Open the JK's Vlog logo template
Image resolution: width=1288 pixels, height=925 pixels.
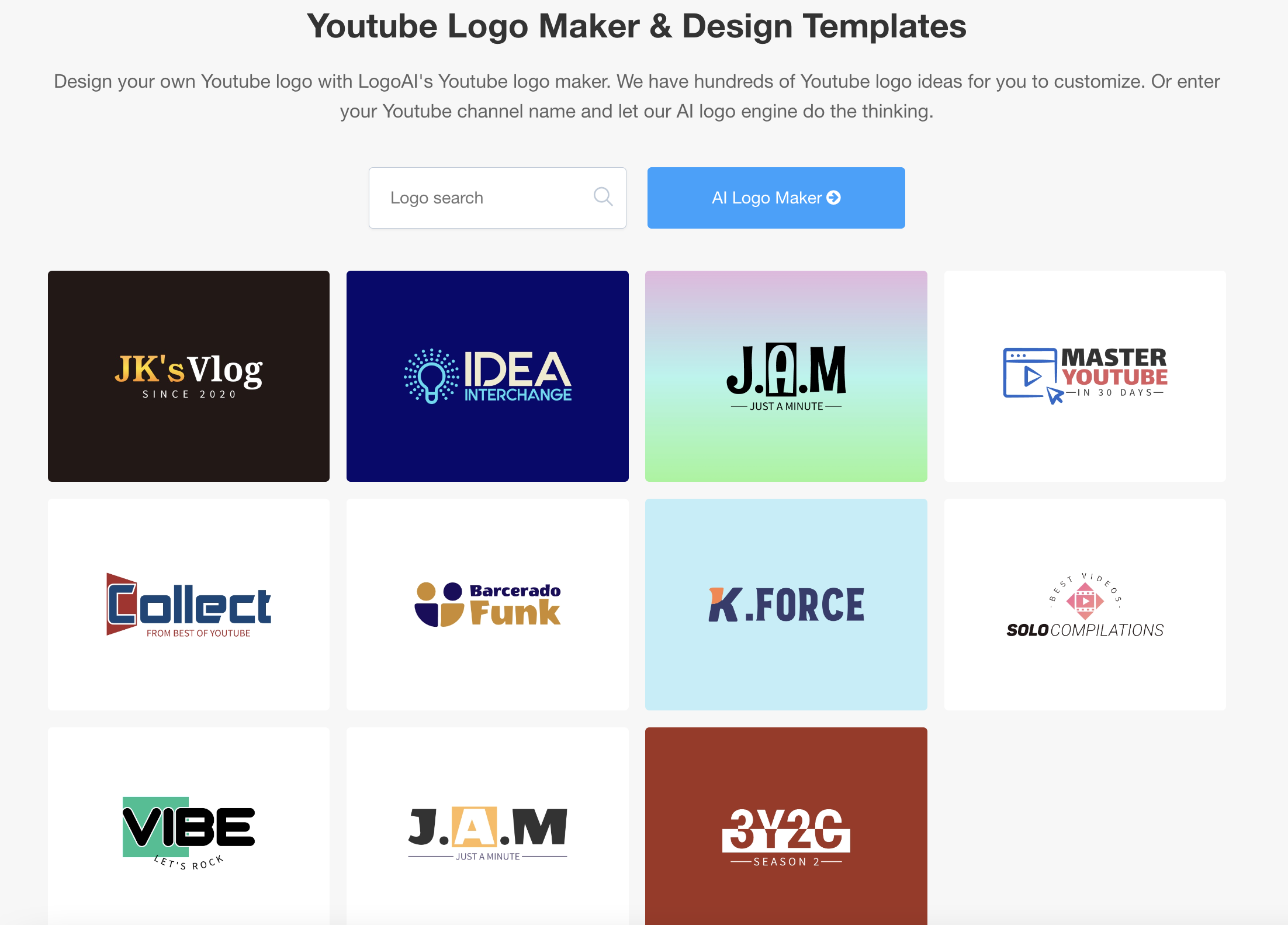coord(189,376)
